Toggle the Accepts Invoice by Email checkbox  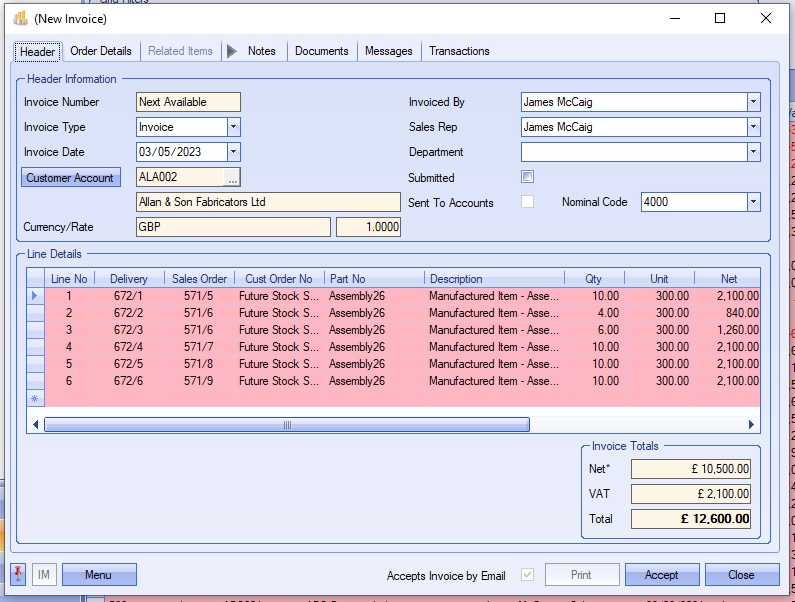pos(527,575)
